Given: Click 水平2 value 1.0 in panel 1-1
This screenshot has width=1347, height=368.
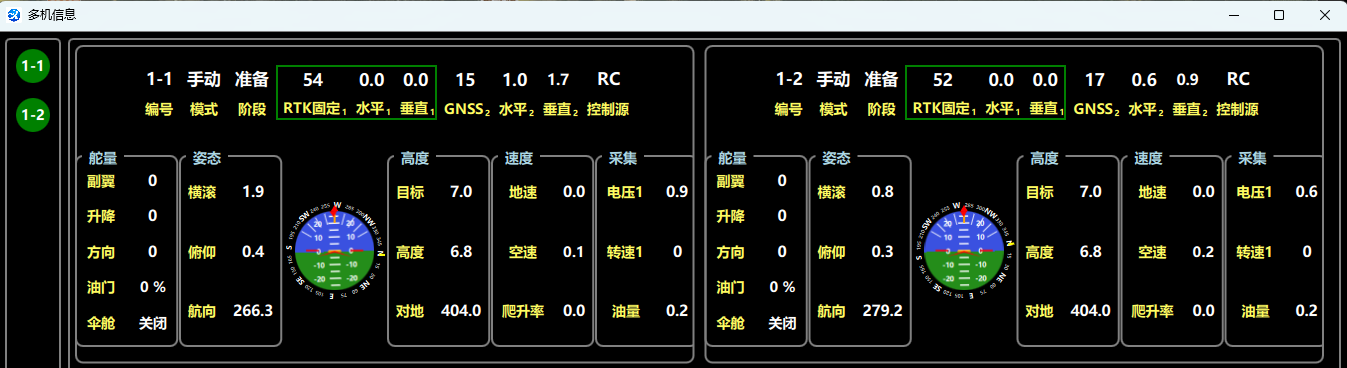Looking at the screenshot, I should click(x=515, y=79).
